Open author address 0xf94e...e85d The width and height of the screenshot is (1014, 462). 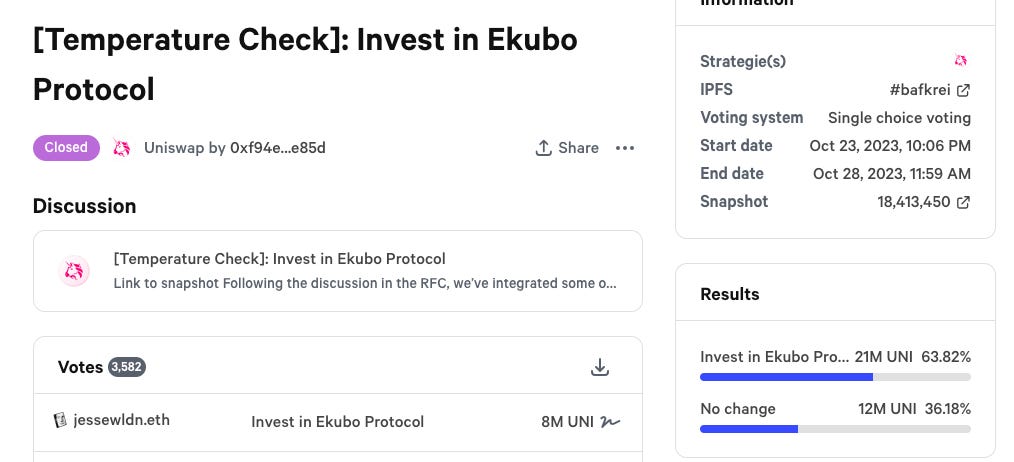[278, 148]
